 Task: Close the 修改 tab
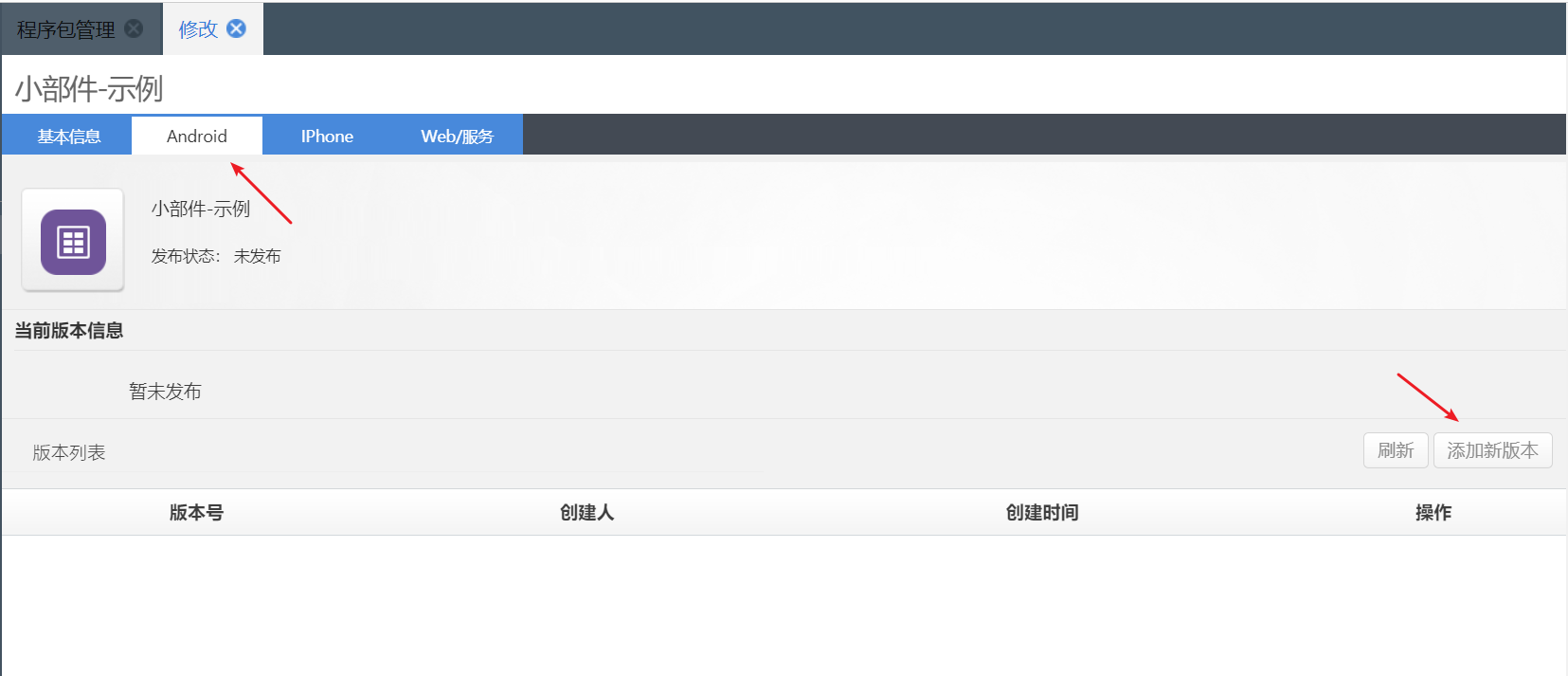(x=237, y=28)
